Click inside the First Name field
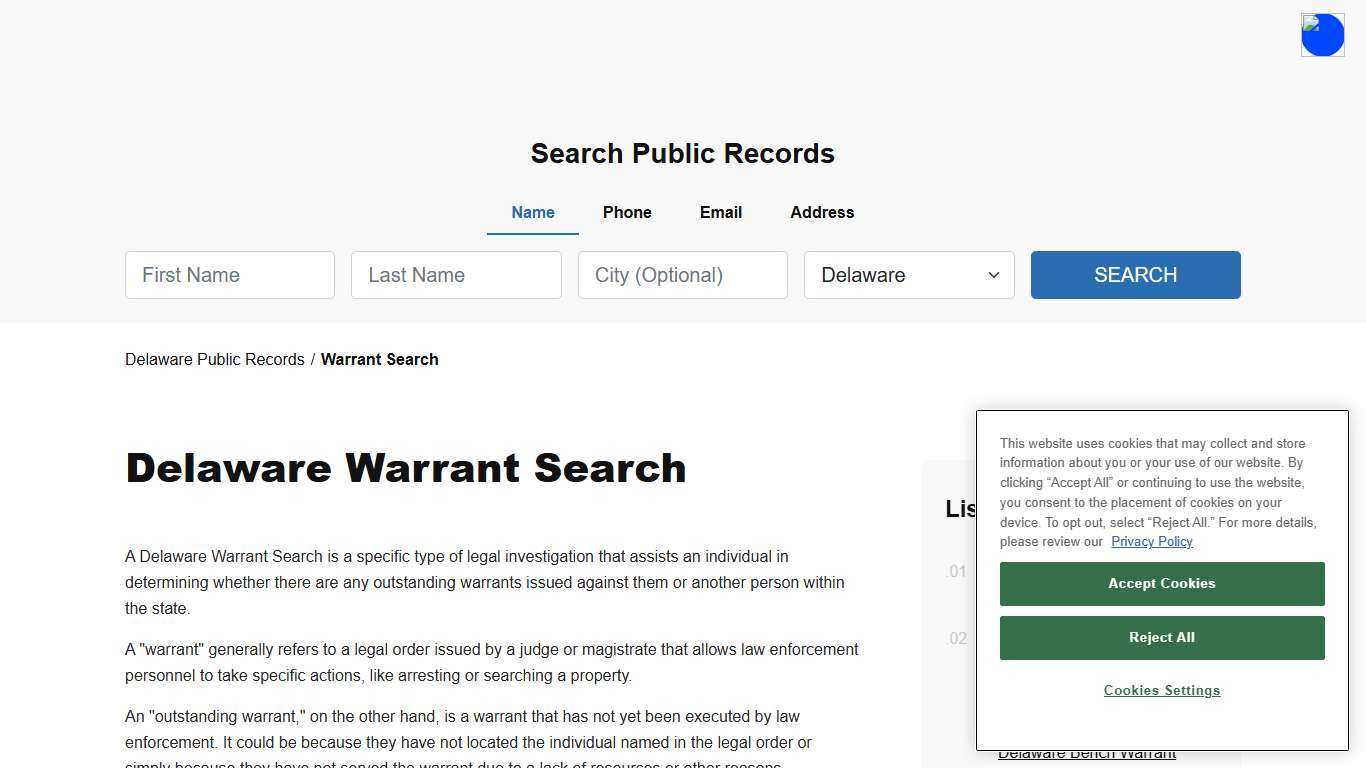 pyautogui.click(x=229, y=275)
